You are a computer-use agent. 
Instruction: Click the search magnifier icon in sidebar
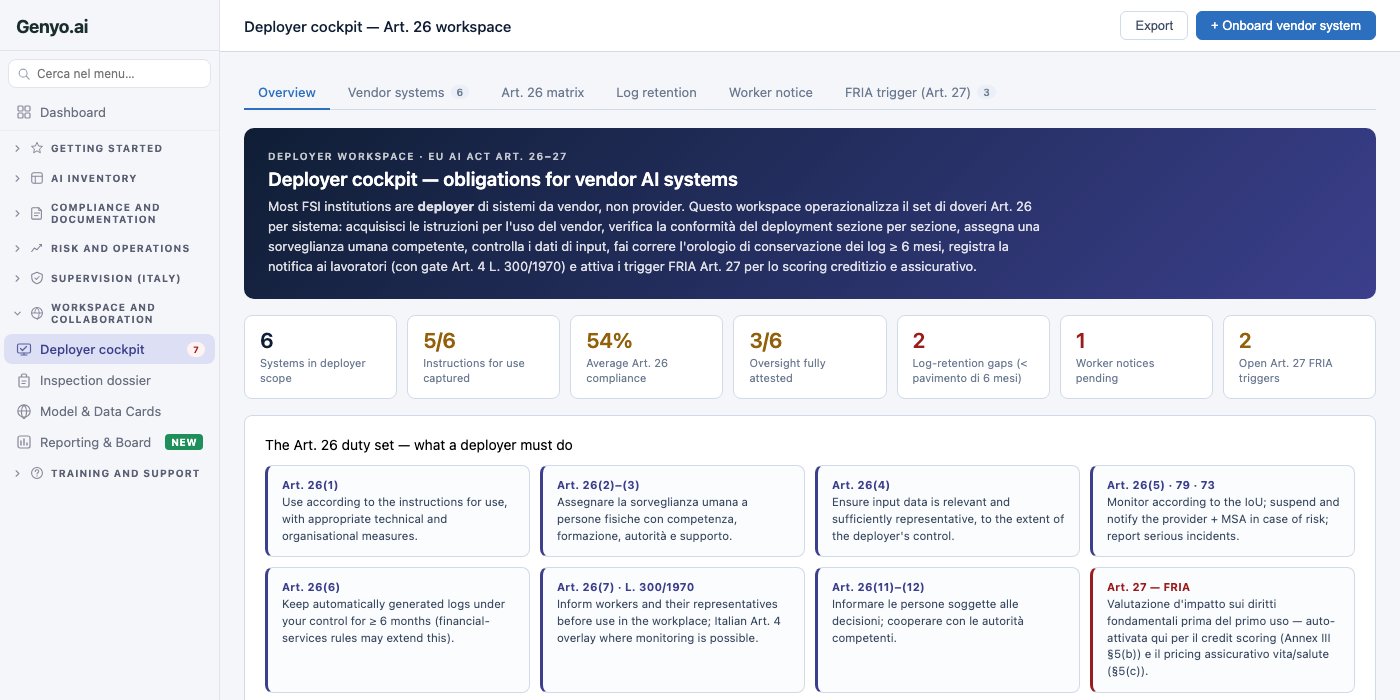(24, 74)
